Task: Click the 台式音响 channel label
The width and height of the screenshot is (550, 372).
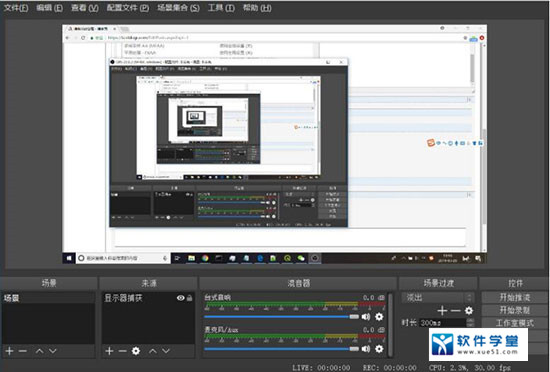Action: pyautogui.click(x=217, y=297)
